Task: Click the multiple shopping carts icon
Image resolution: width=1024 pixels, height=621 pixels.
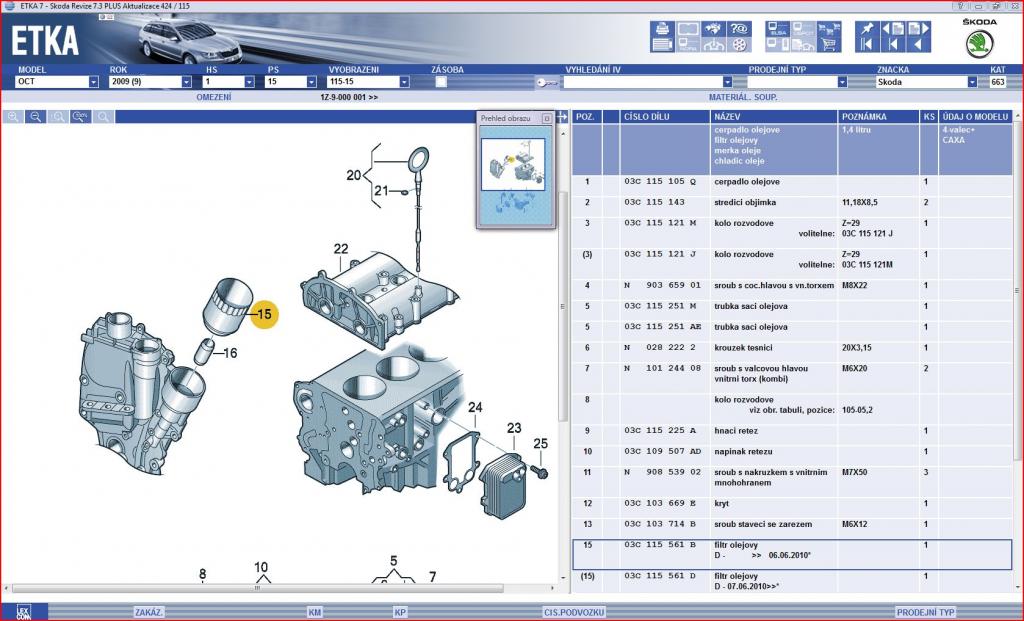Action: click(829, 29)
